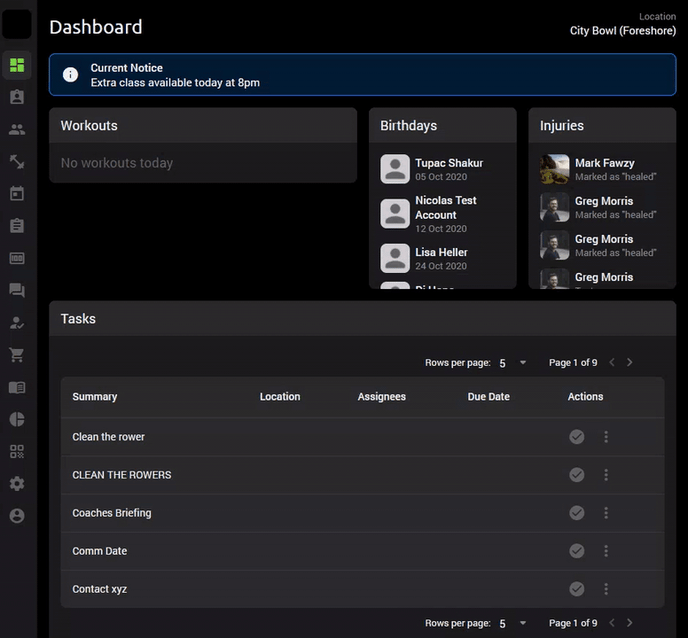This screenshot has width=688, height=638.
Task: Click Tupac Shakur's avatar placeholder
Action: point(395,169)
